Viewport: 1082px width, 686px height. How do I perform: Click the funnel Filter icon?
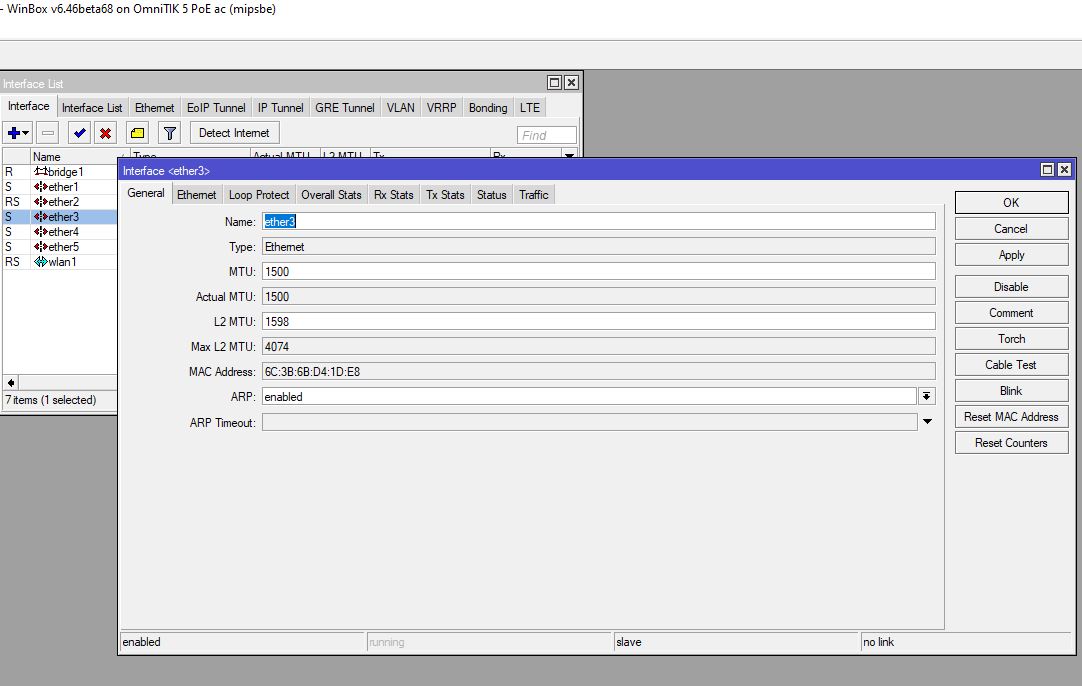pos(169,133)
